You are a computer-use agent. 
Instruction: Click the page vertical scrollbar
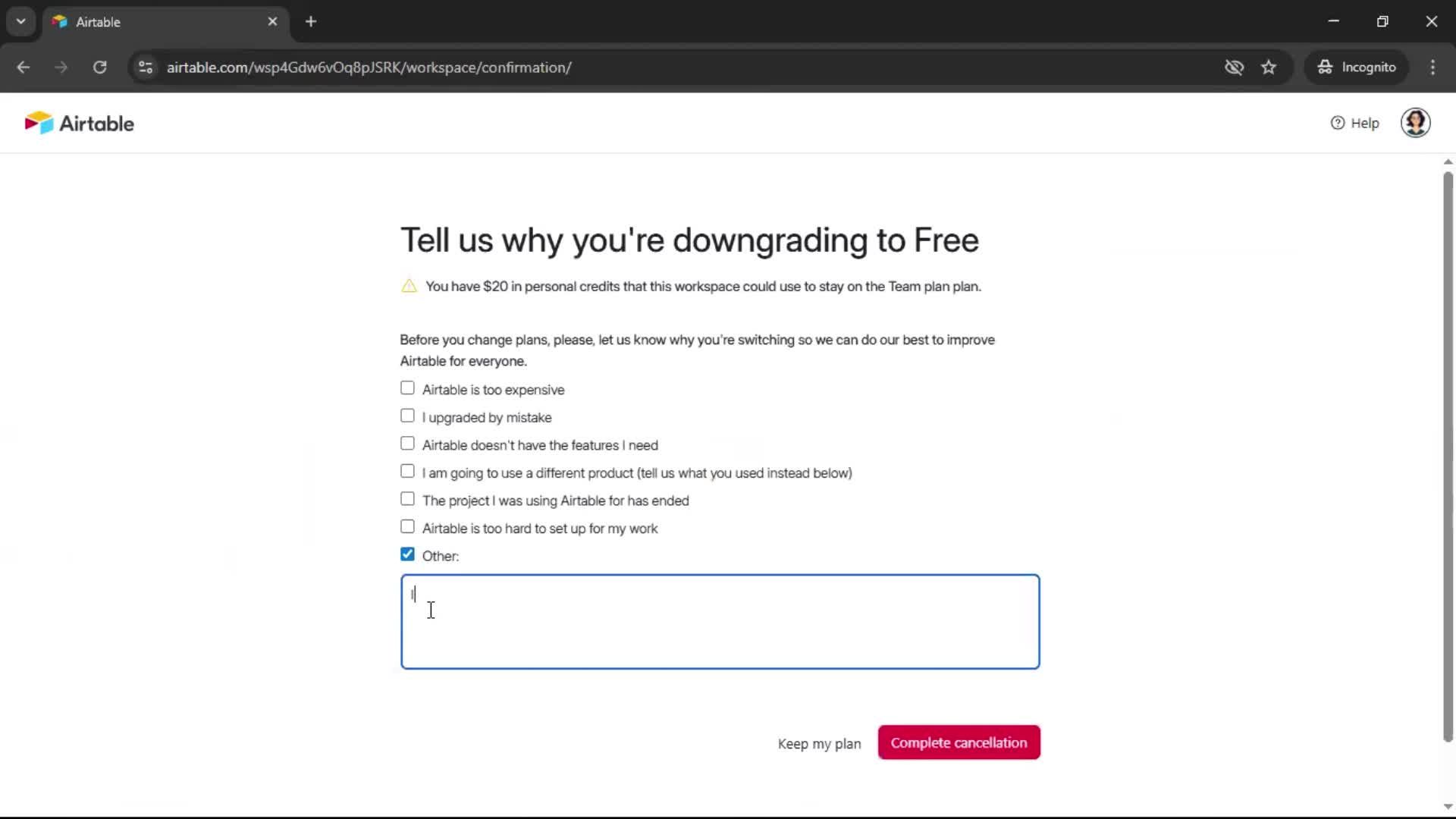(x=1448, y=457)
